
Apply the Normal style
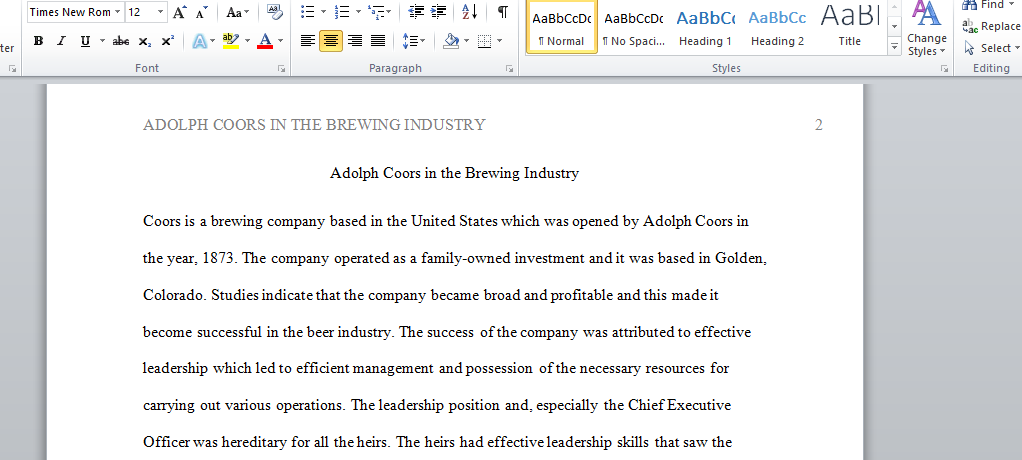[x=561, y=26]
